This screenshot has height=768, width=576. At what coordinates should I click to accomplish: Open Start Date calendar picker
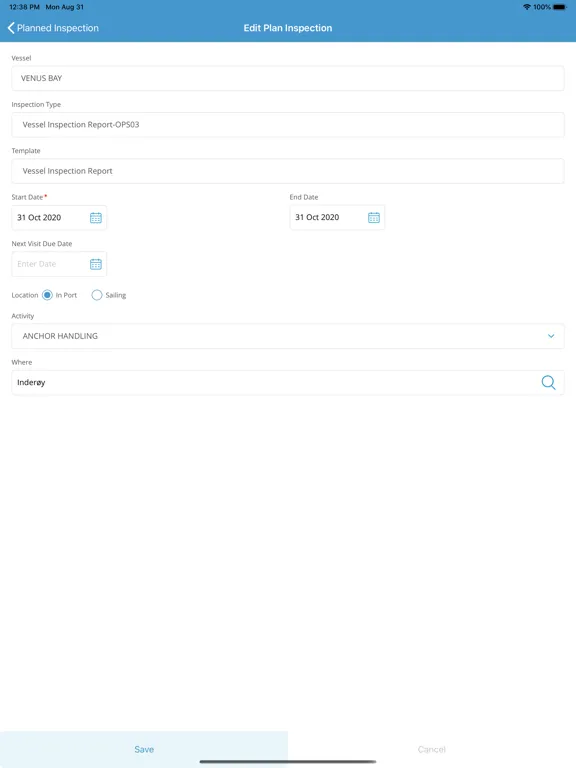tap(96, 218)
